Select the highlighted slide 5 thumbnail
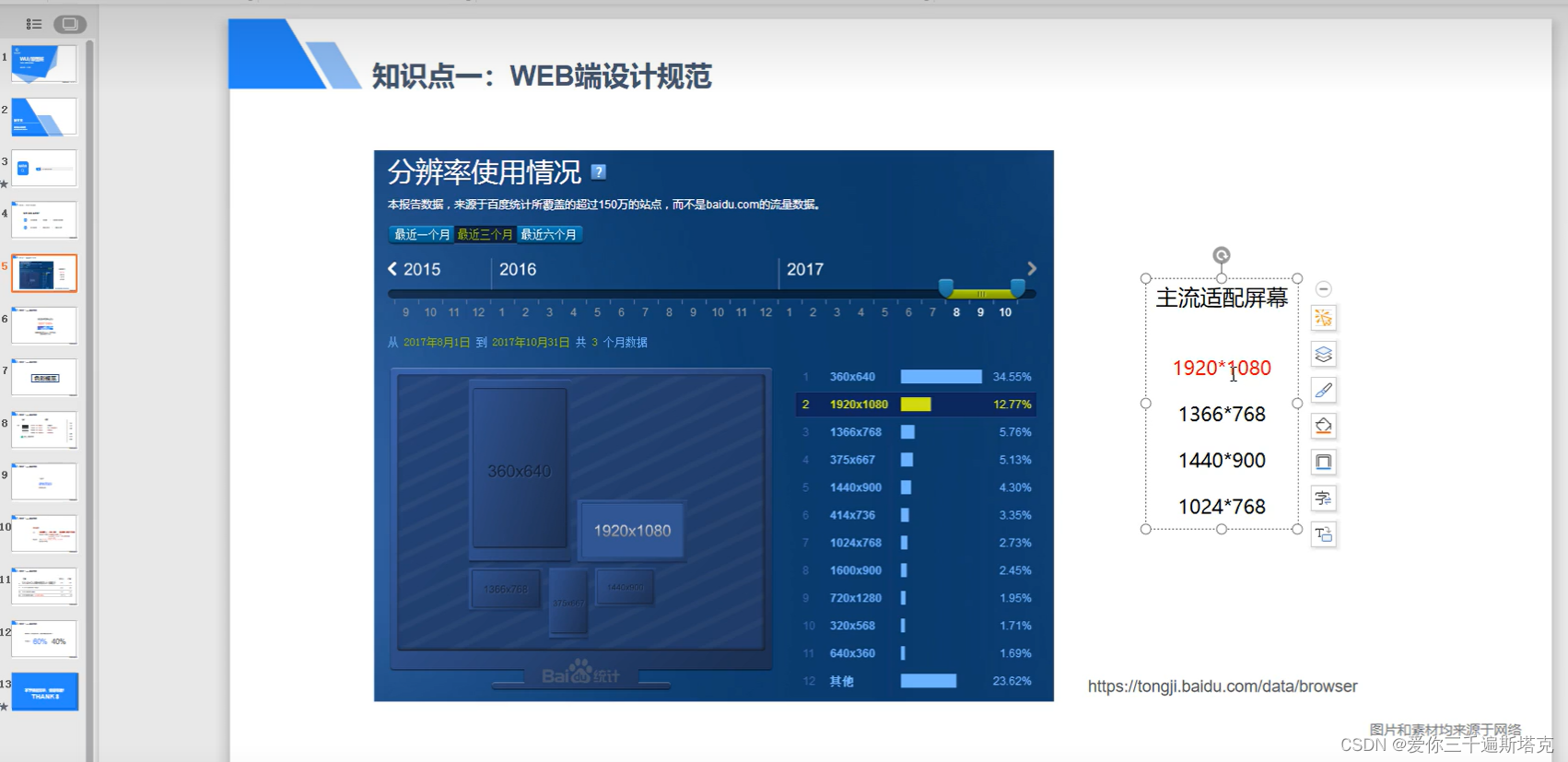The height and width of the screenshot is (762, 1568). tap(44, 274)
